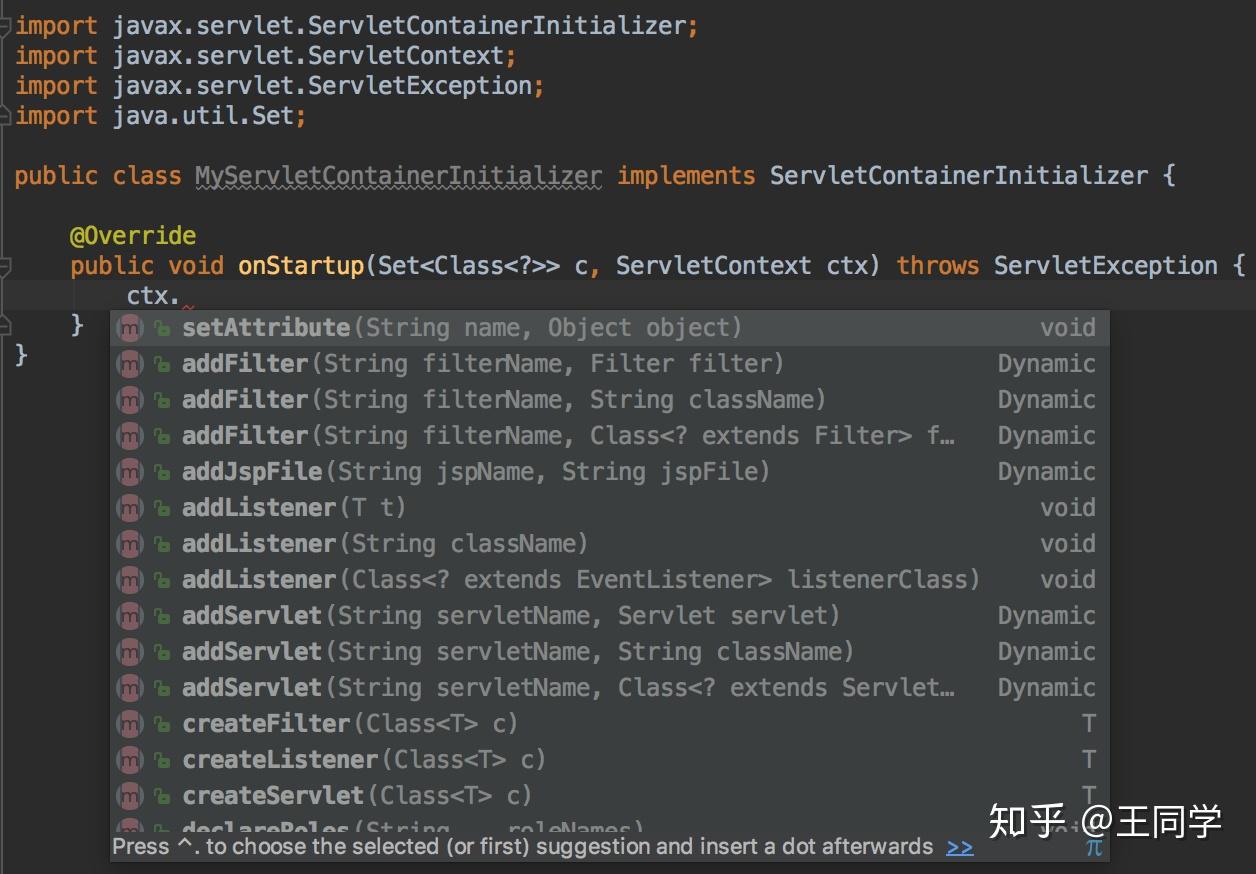
Task: Collapse the onStartup method fold marker
Action: 6,265
